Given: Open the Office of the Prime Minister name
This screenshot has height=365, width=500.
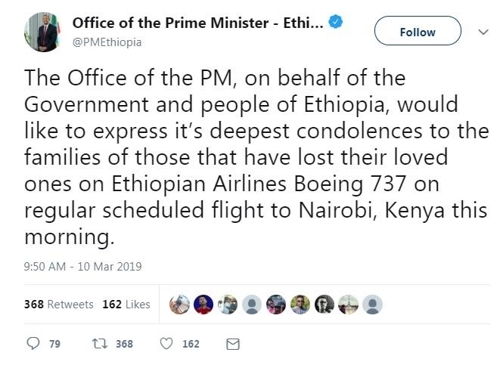Looking at the screenshot, I should [198, 23].
